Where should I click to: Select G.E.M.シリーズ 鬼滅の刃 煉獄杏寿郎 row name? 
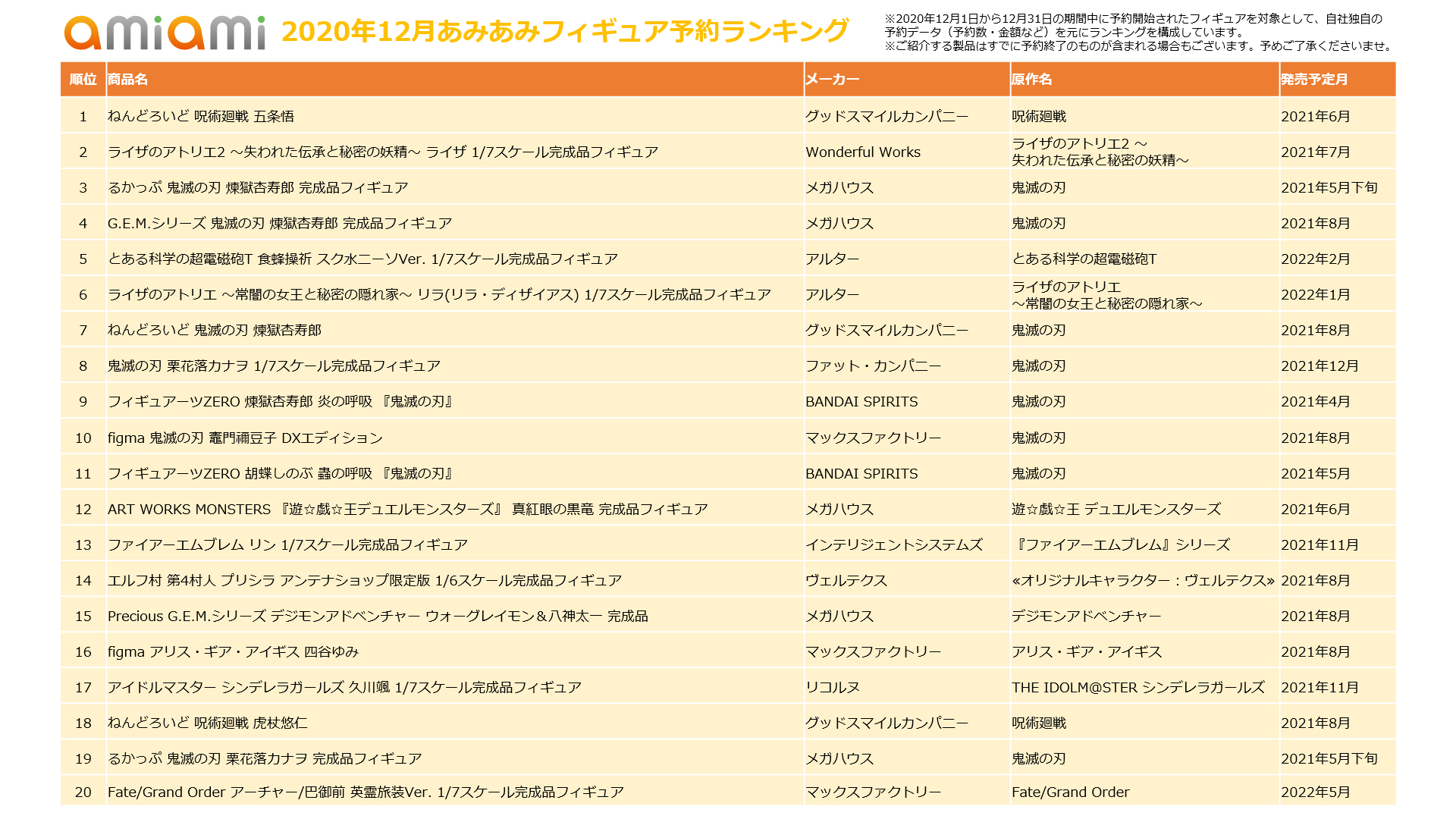280,223
